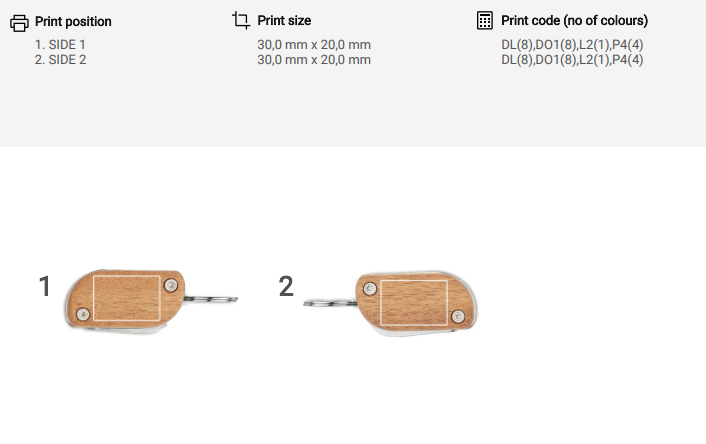Select the Print position heading
The height and width of the screenshot is (444, 706).
[x=73, y=21]
